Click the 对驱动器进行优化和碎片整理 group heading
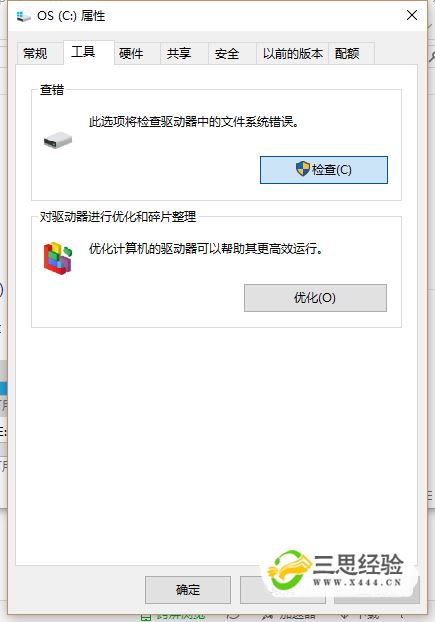This screenshot has height=622, width=435. tap(118, 217)
